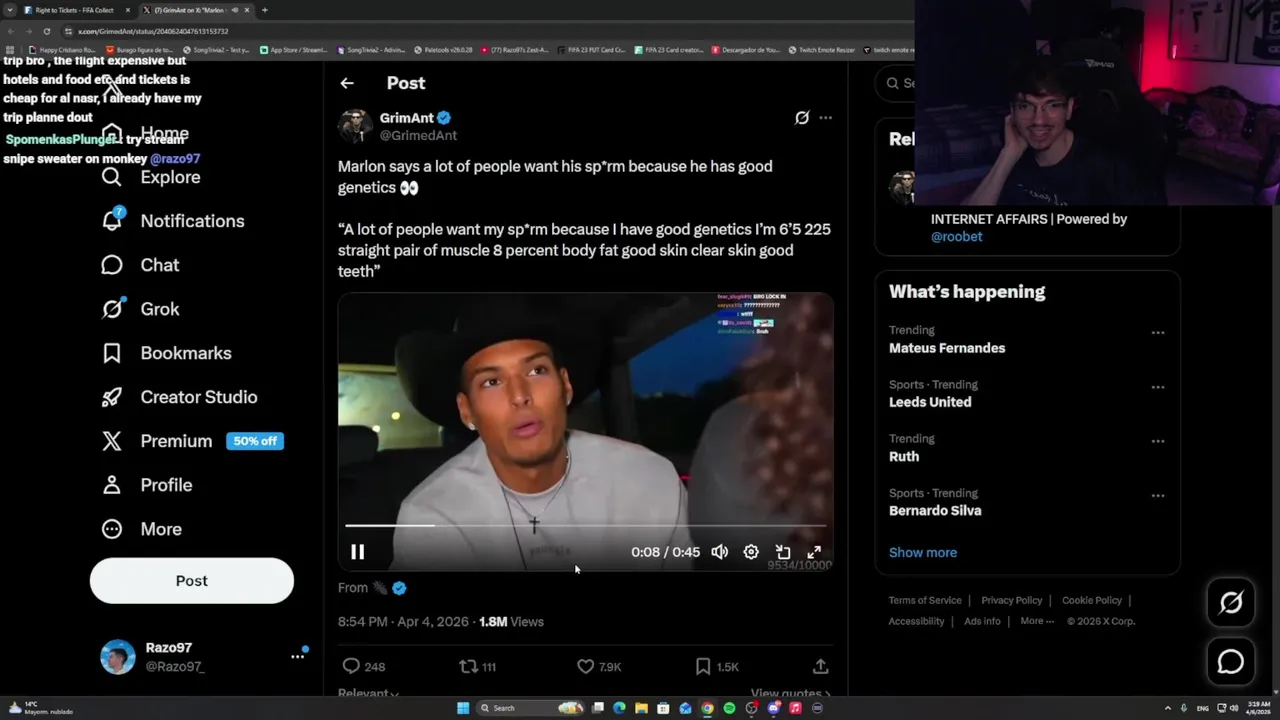Select the GrimAnt on X browser tab
This screenshot has width=1280, height=720.
[195, 10]
